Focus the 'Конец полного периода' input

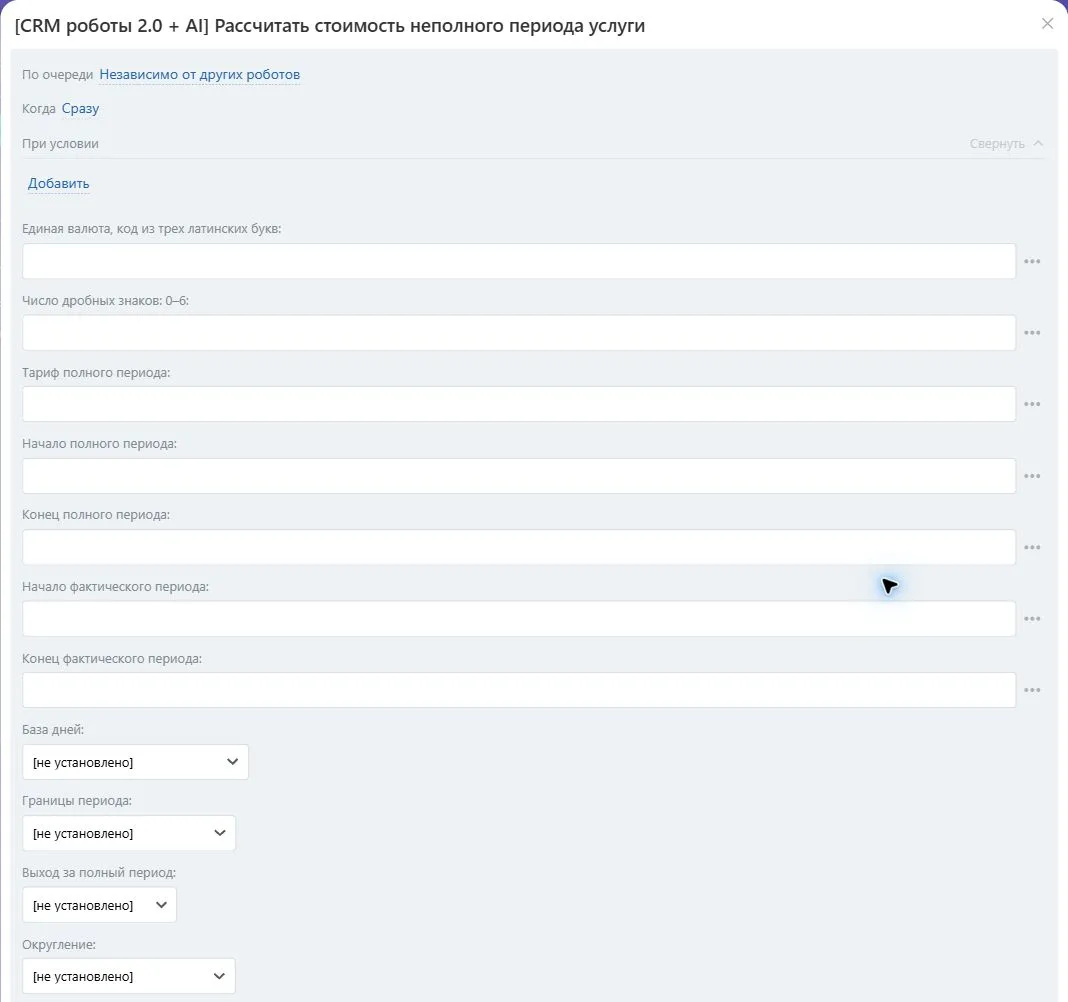(x=519, y=548)
